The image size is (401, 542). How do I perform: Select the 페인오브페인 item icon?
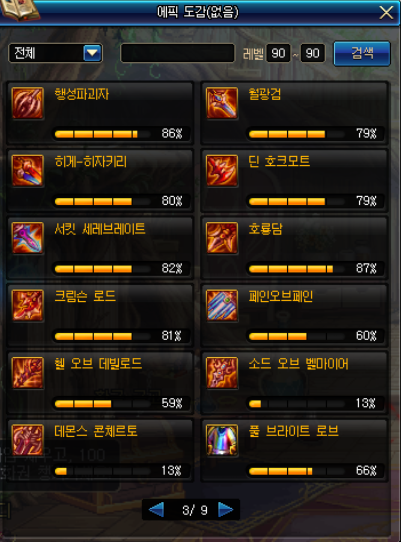coord(222,305)
